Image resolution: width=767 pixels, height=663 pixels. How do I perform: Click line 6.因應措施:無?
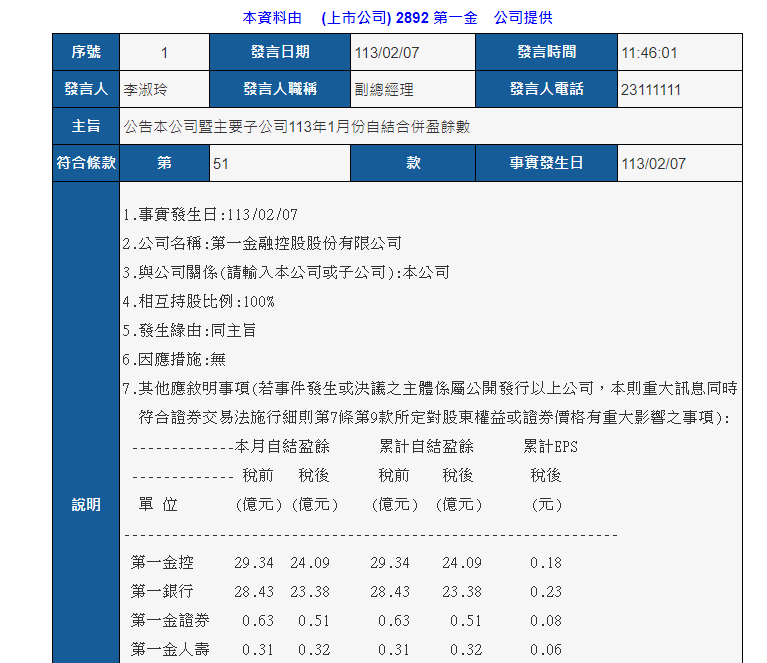tap(174, 360)
